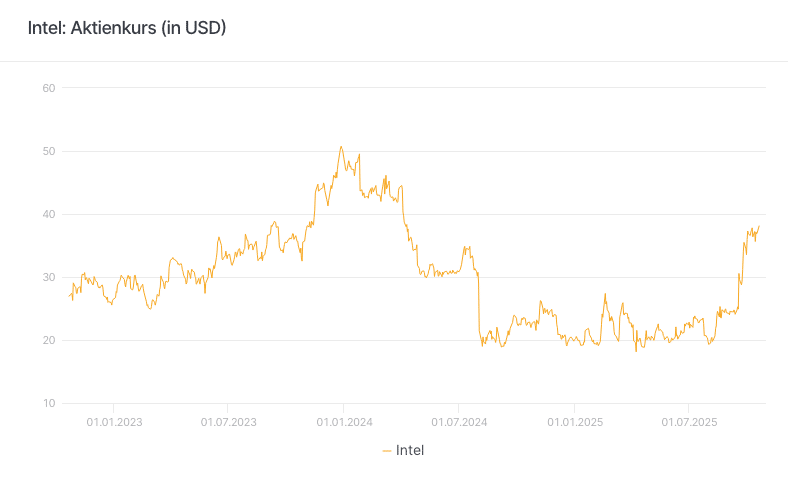Click the lowest dip of the line in 2025
Viewport: 788px width, 479px height.
(636, 350)
